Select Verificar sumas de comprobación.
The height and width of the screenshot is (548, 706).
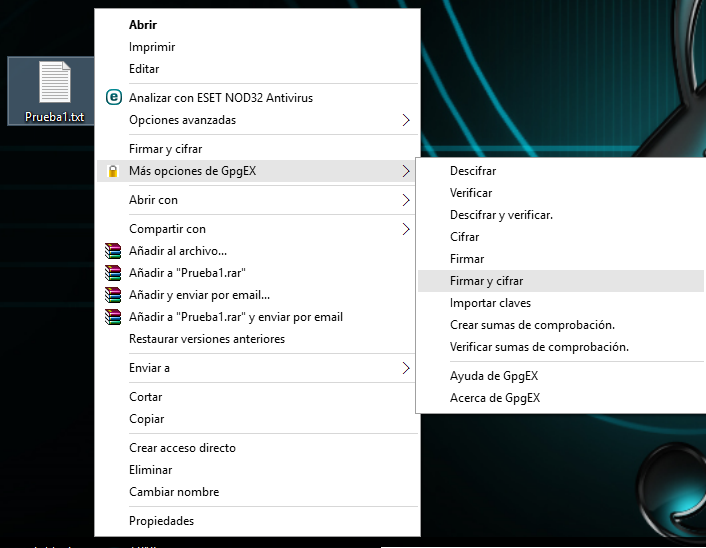click(561, 347)
